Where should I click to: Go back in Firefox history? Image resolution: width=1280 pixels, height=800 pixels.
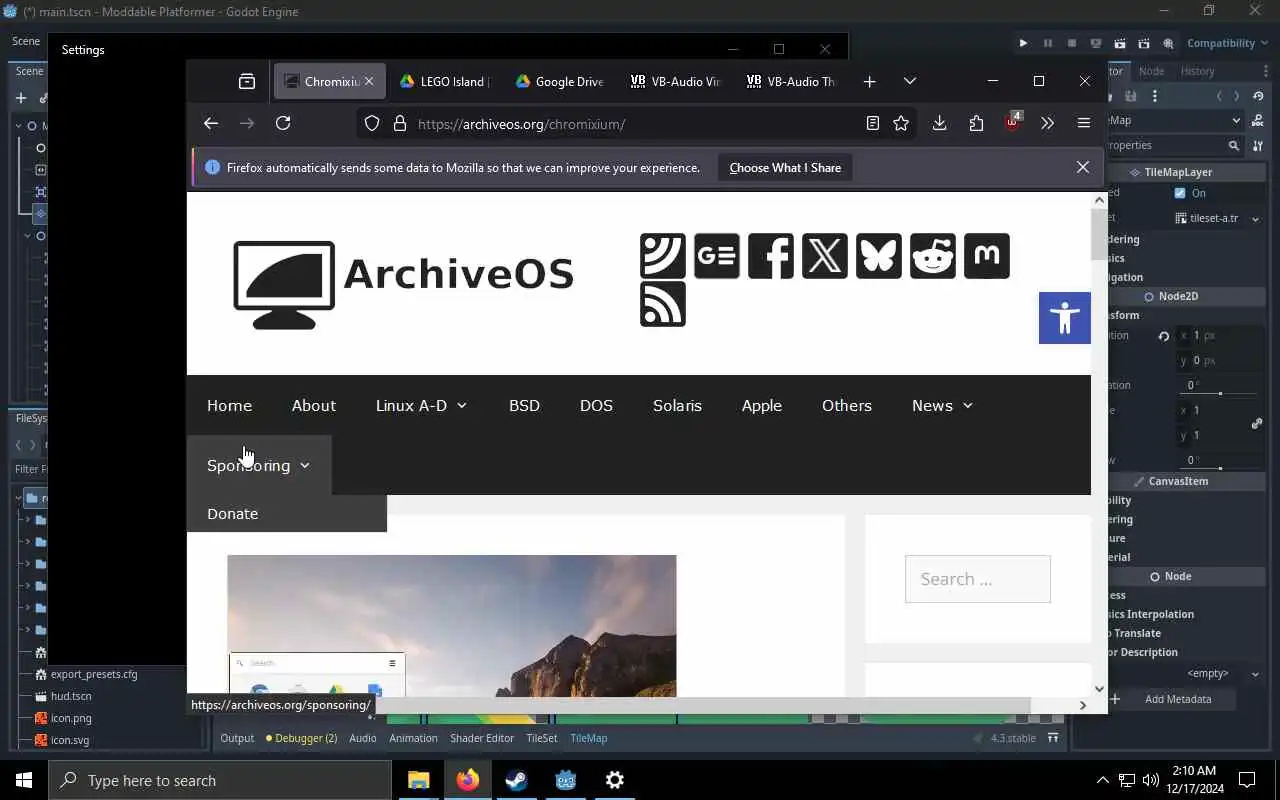tap(210, 123)
